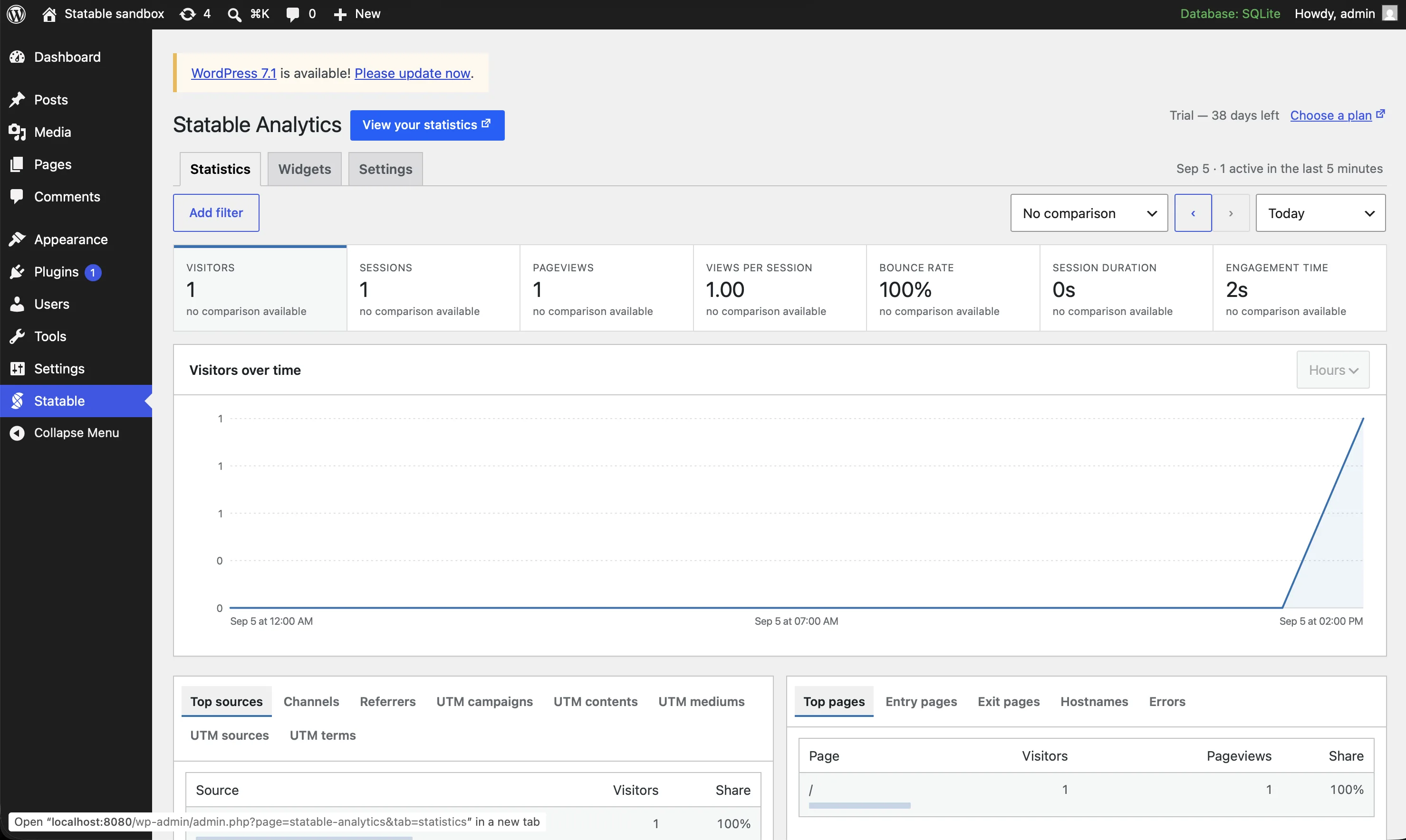
Task: Select the Engagement time metric card
Action: pos(1300,288)
